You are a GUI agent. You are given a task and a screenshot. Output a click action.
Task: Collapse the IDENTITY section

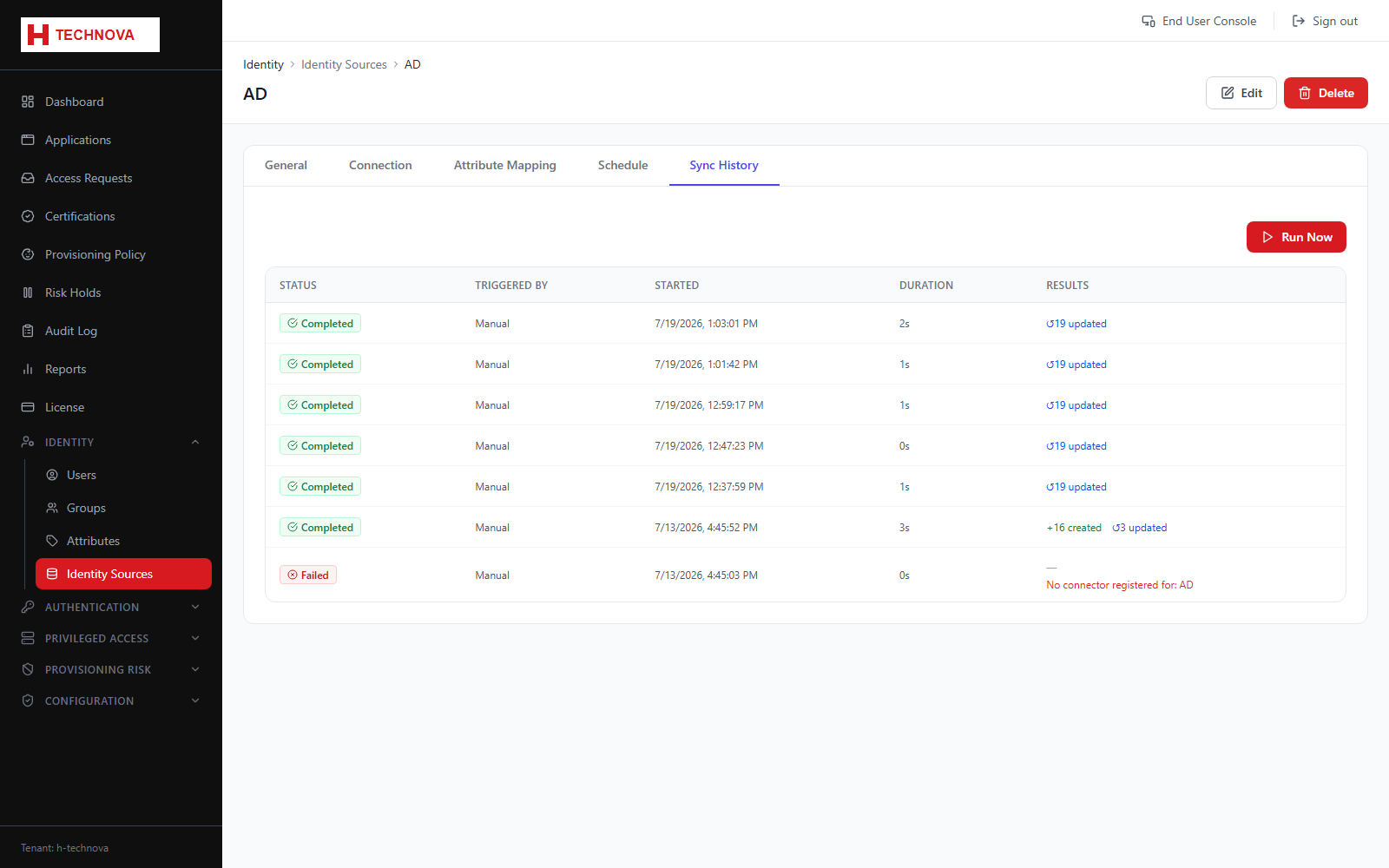pos(111,442)
